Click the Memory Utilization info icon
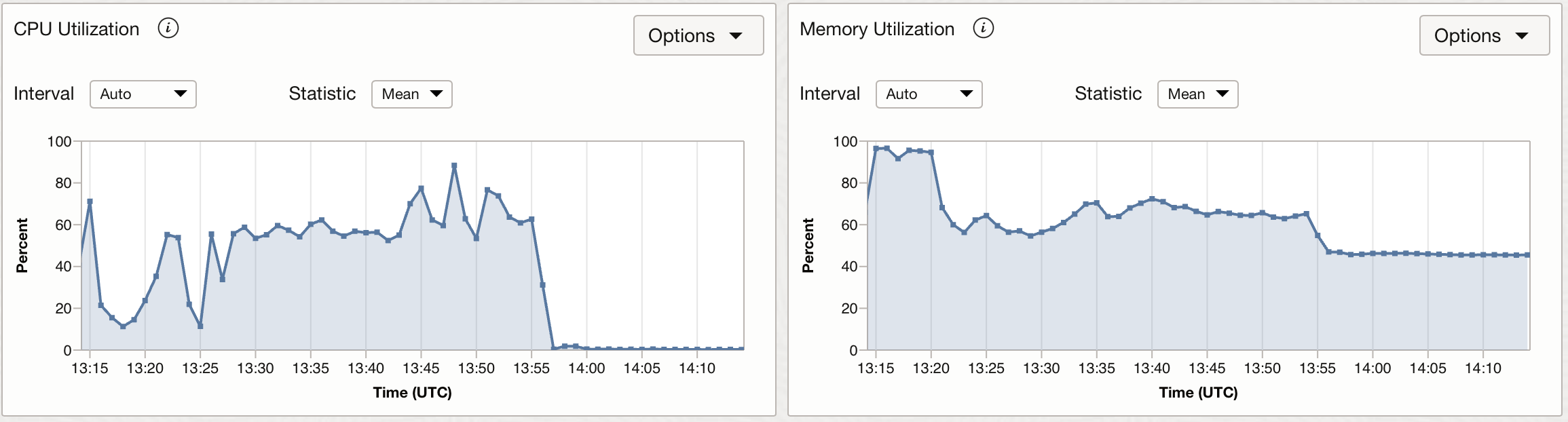This screenshot has width=1568, height=422. click(x=984, y=28)
